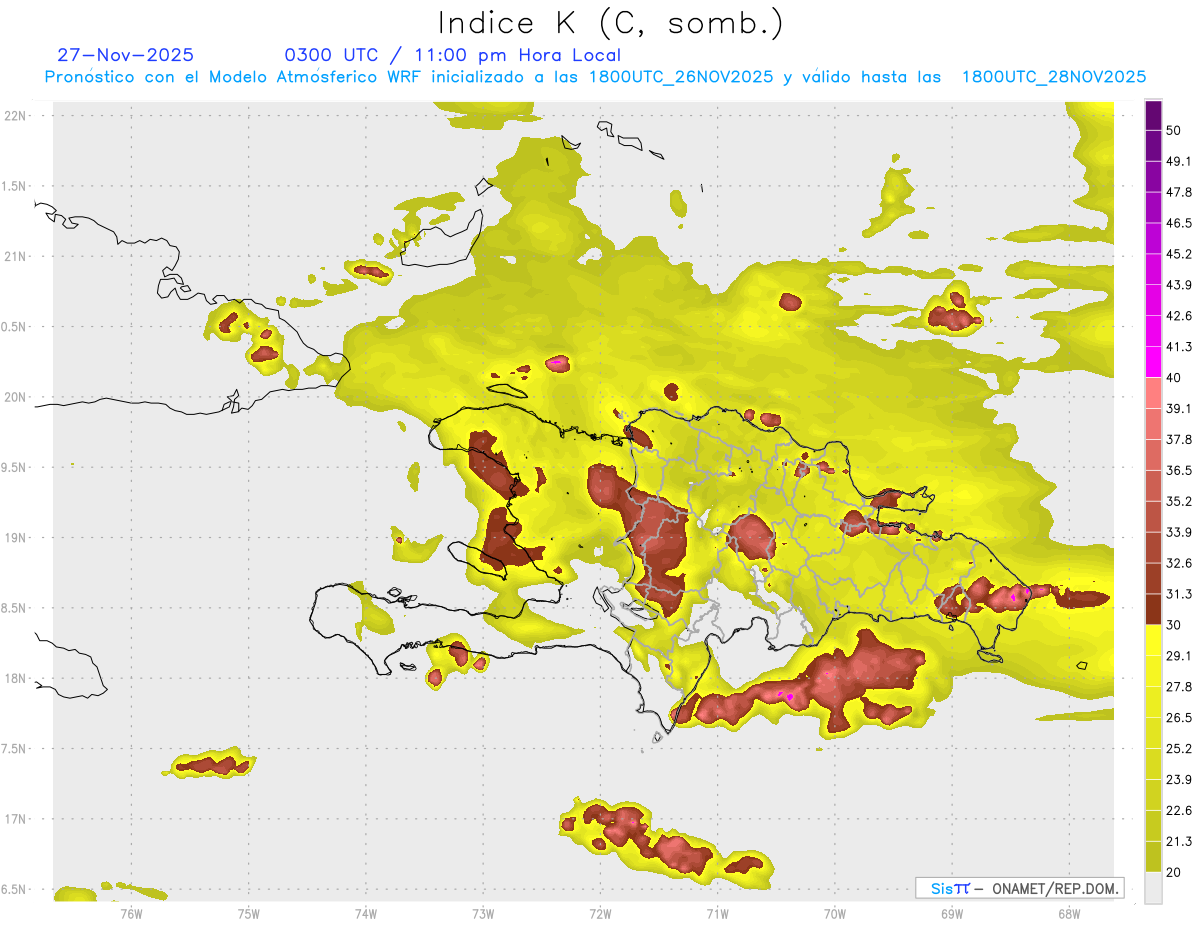Click the "19N" latitude axis label

pyautogui.click(x=14, y=538)
